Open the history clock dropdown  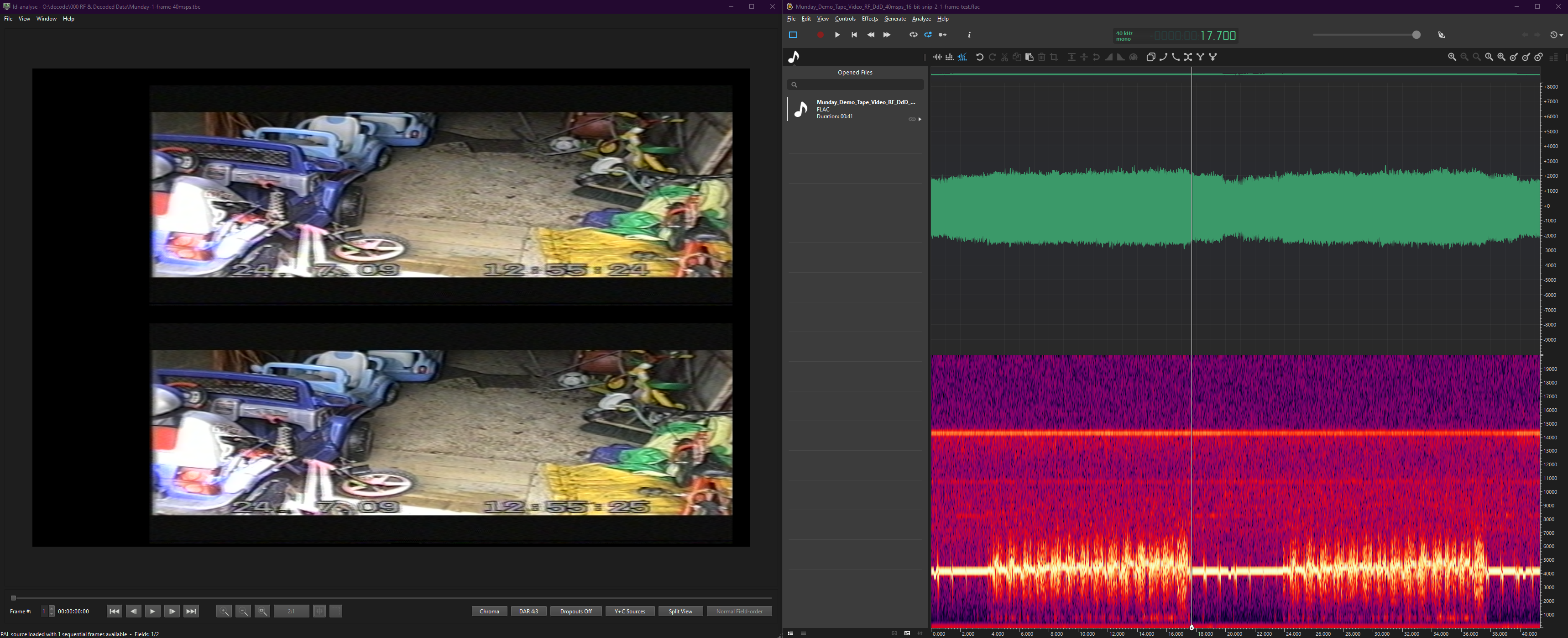(x=1556, y=35)
